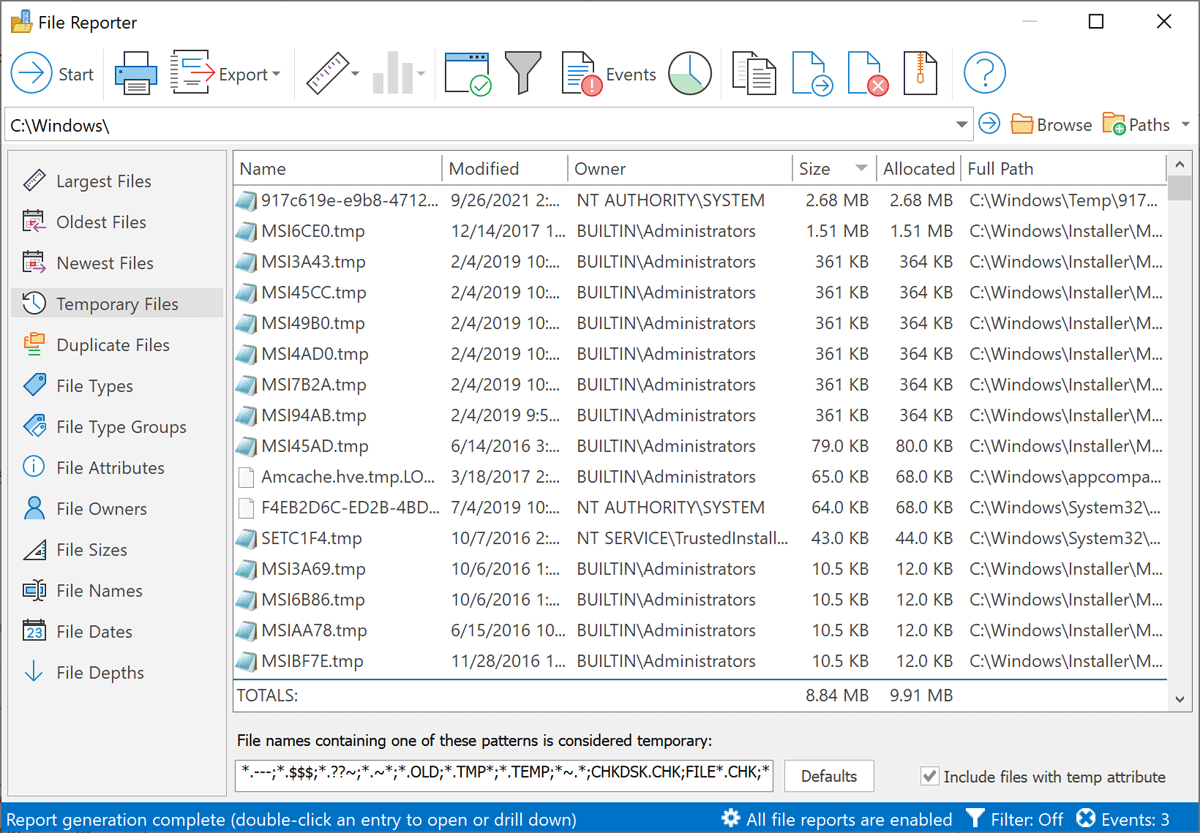Click the MSI45AD.tmp file icon
The height and width of the screenshot is (833, 1200).
246,446
